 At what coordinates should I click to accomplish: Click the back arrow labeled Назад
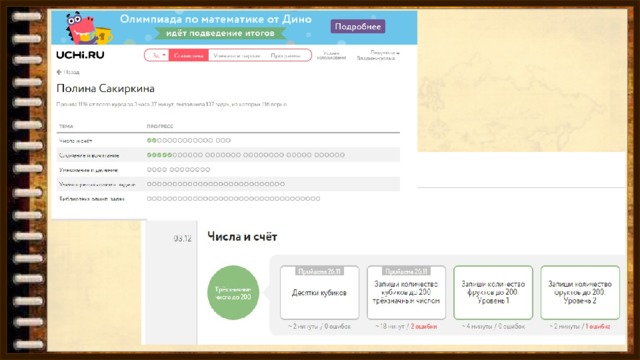pyautogui.click(x=68, y=72)
